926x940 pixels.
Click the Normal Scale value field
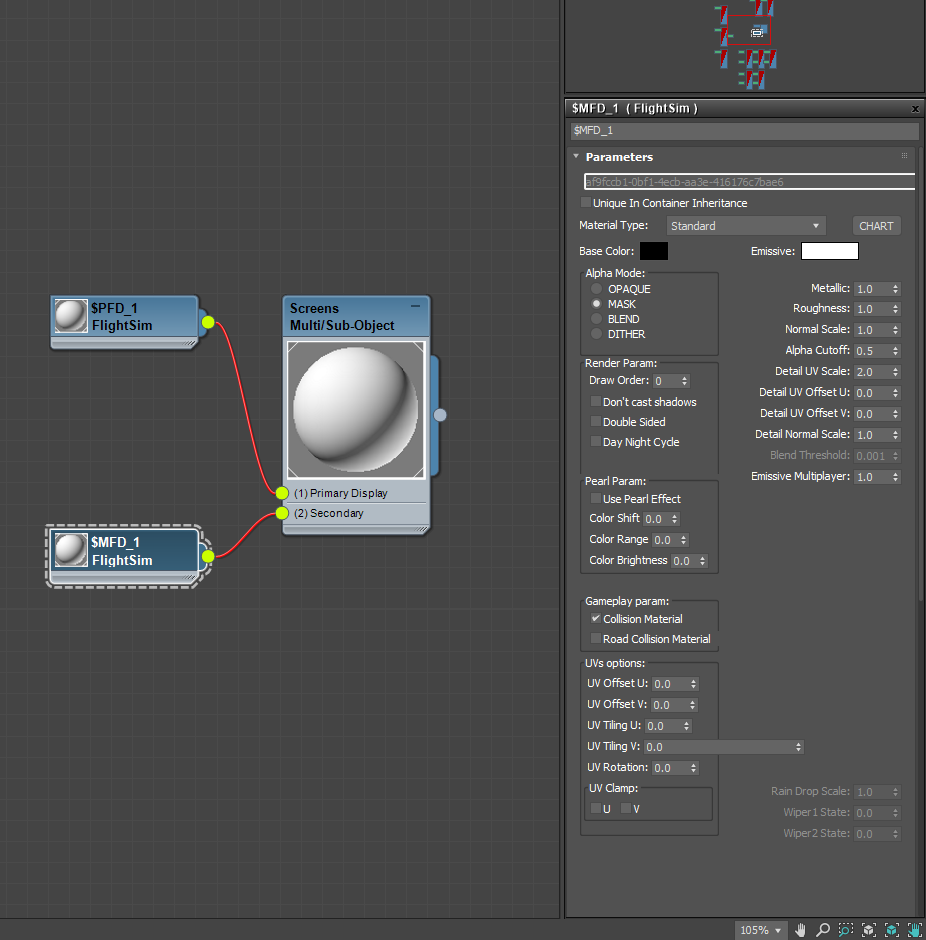873,330
